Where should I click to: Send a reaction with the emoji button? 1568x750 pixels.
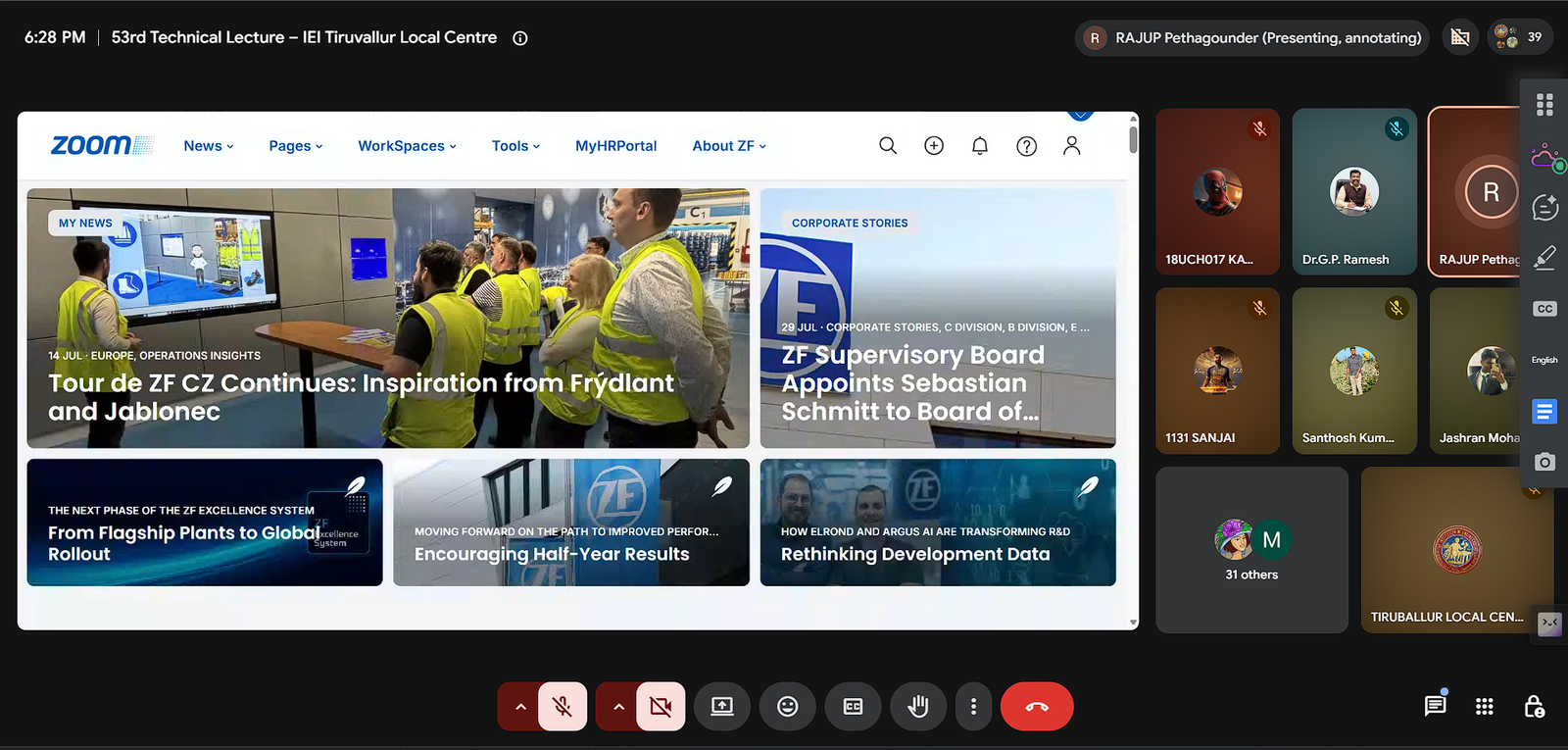coord(788,707)
